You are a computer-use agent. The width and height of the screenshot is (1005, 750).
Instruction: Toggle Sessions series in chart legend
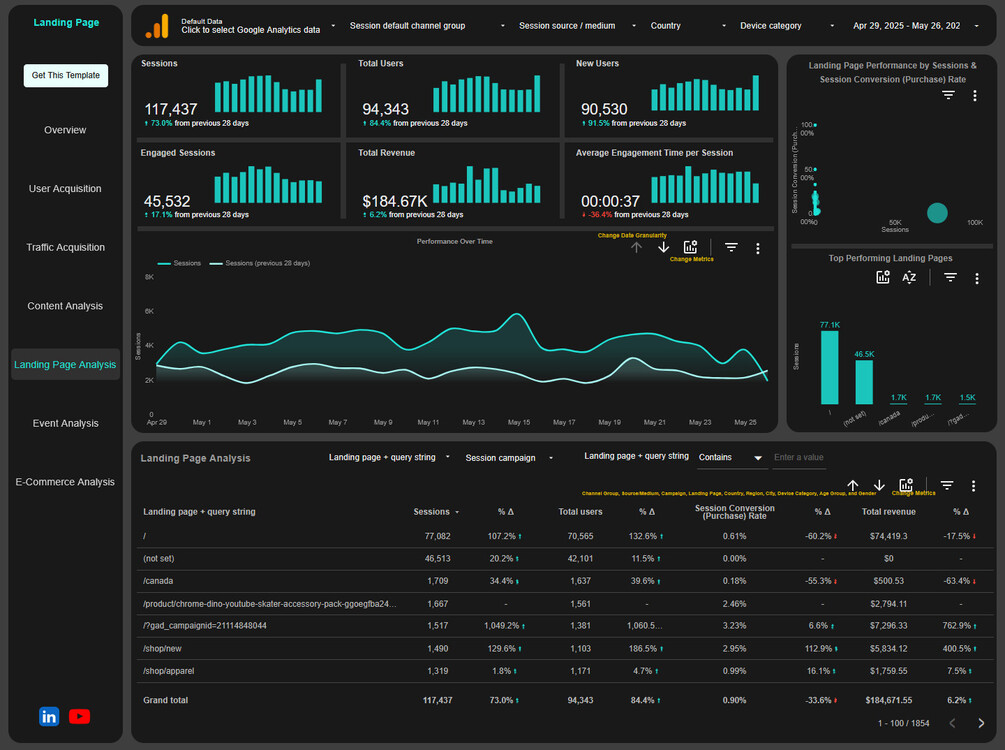[x=179, y=263]
